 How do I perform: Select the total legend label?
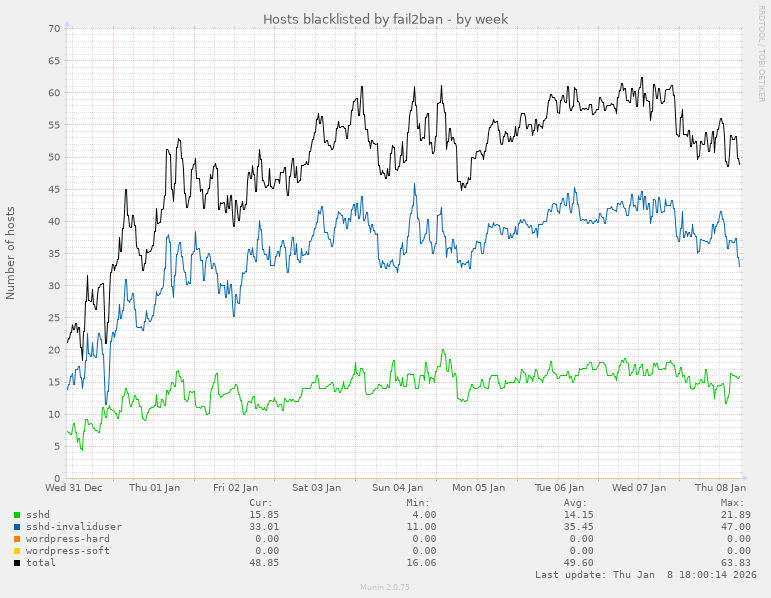[x=41, y=563]
